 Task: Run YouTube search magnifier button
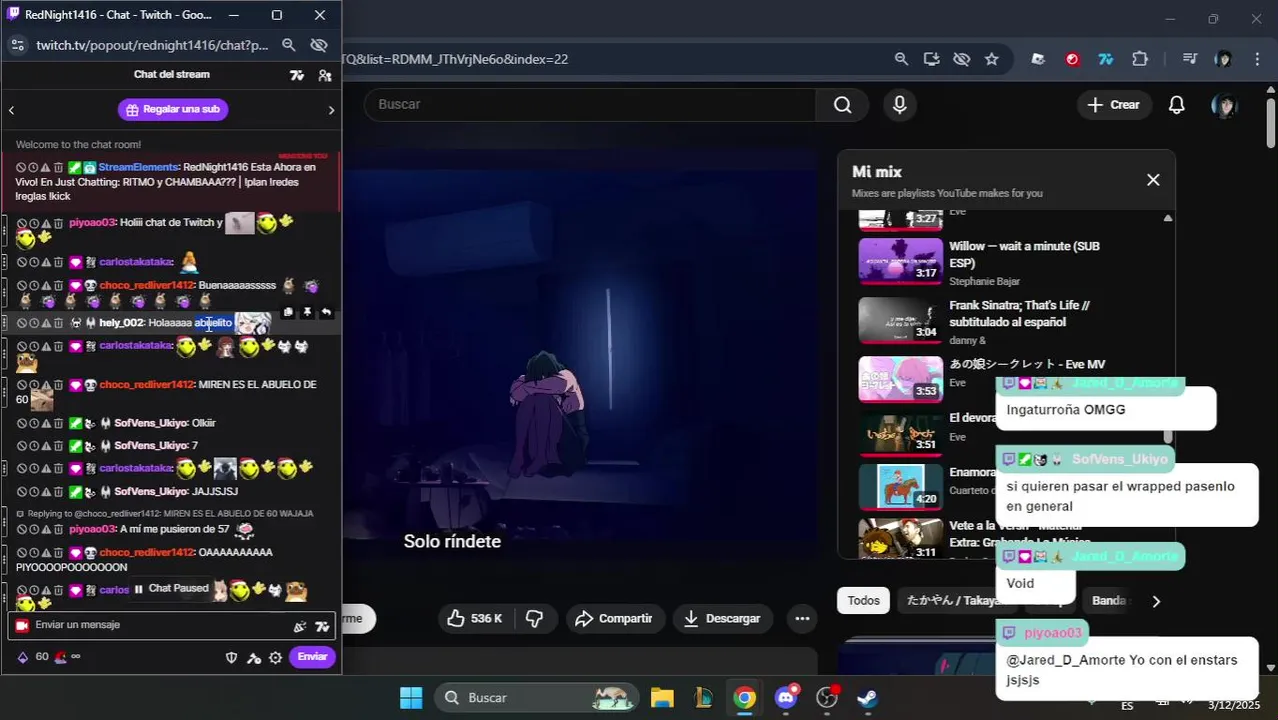click(x=842, y=105)
